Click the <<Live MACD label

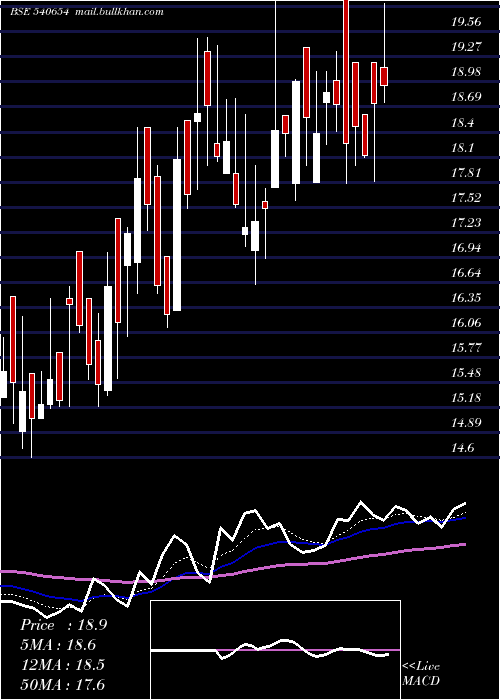point(421,673)
